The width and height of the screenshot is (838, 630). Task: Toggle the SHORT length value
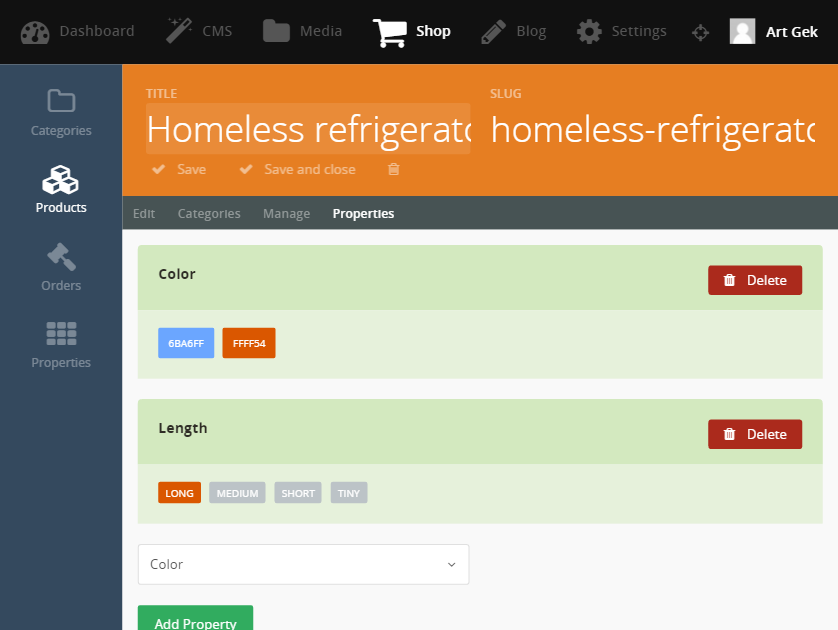[x=298, y=493]
